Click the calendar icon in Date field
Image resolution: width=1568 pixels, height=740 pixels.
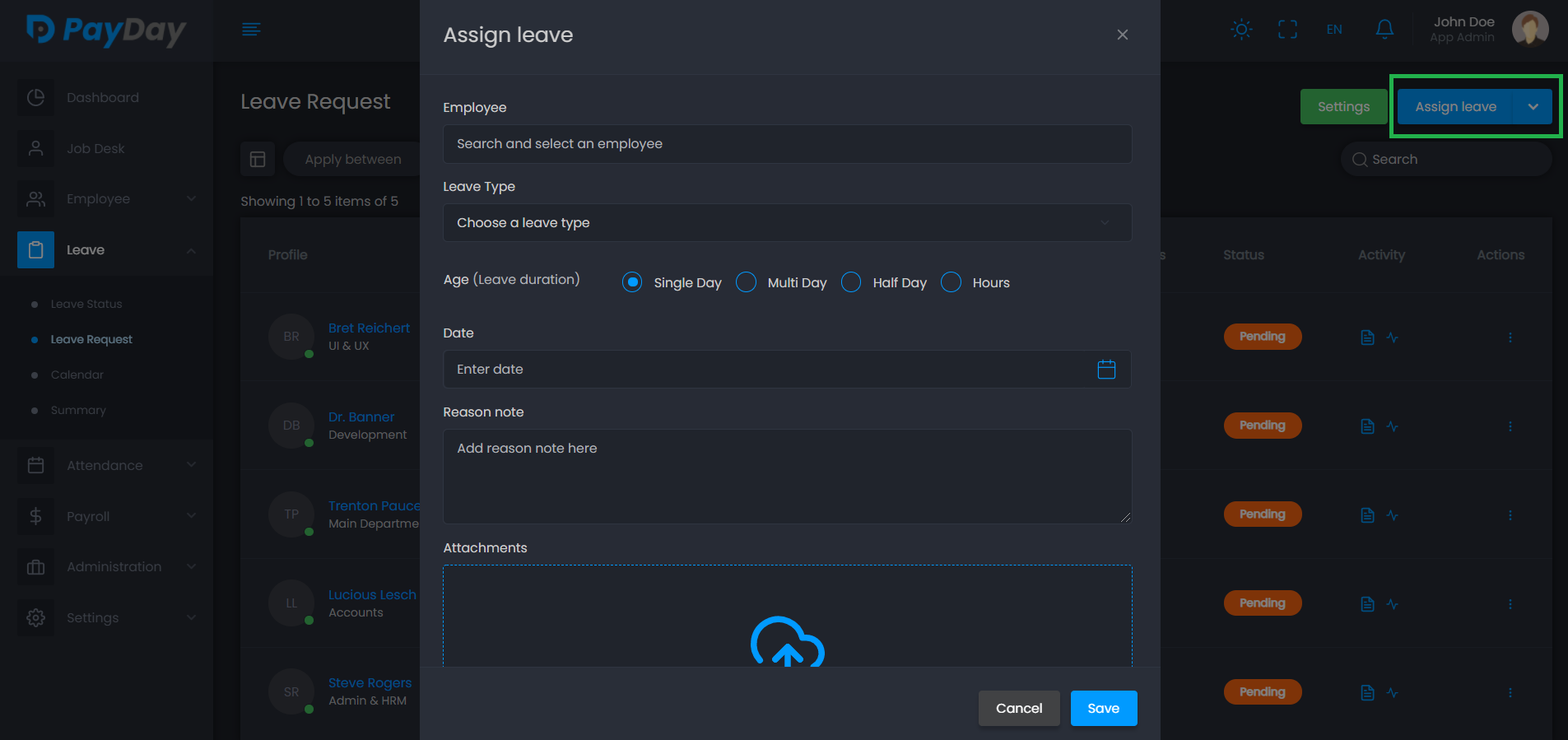1106,370
